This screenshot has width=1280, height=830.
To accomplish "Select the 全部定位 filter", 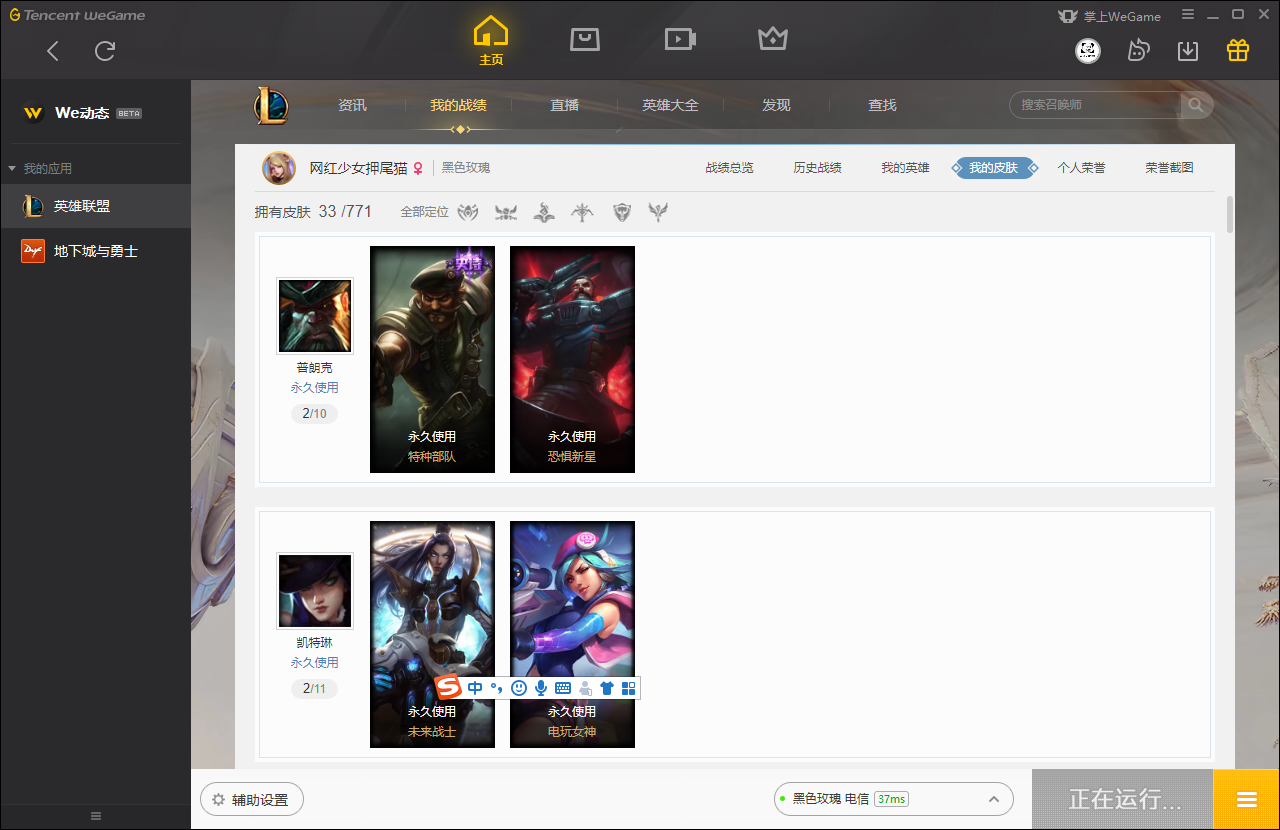I will click(x=424, y=212).
